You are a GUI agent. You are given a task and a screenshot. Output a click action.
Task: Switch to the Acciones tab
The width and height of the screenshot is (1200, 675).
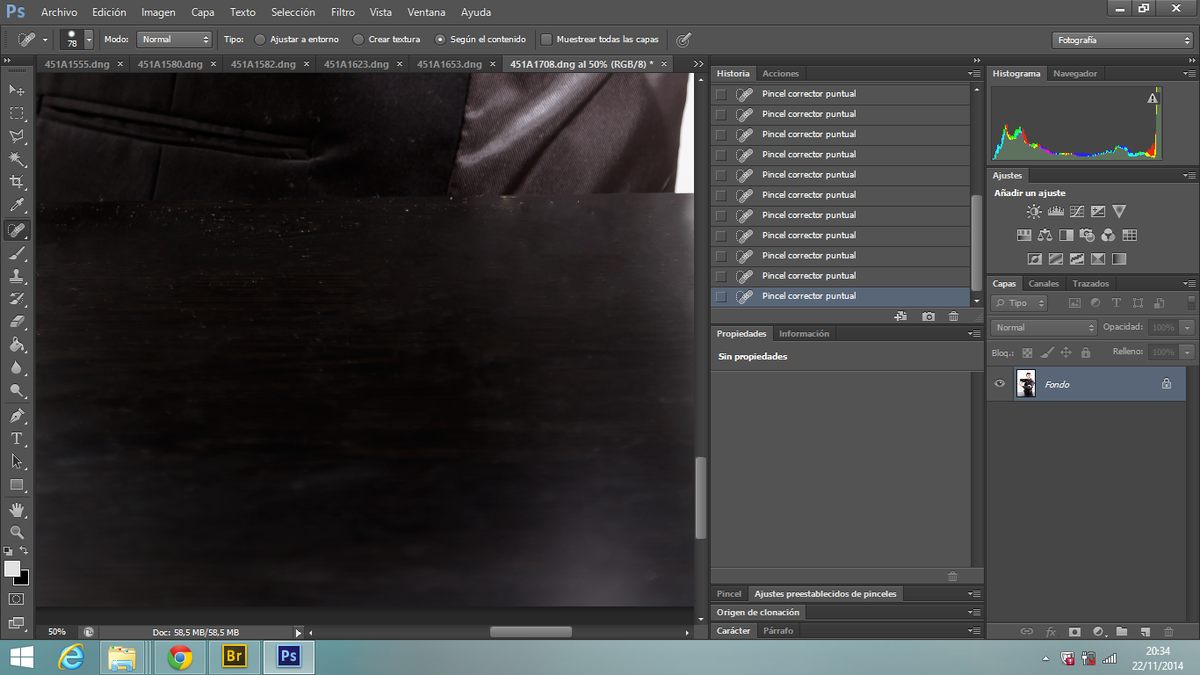tap(780, 73)
